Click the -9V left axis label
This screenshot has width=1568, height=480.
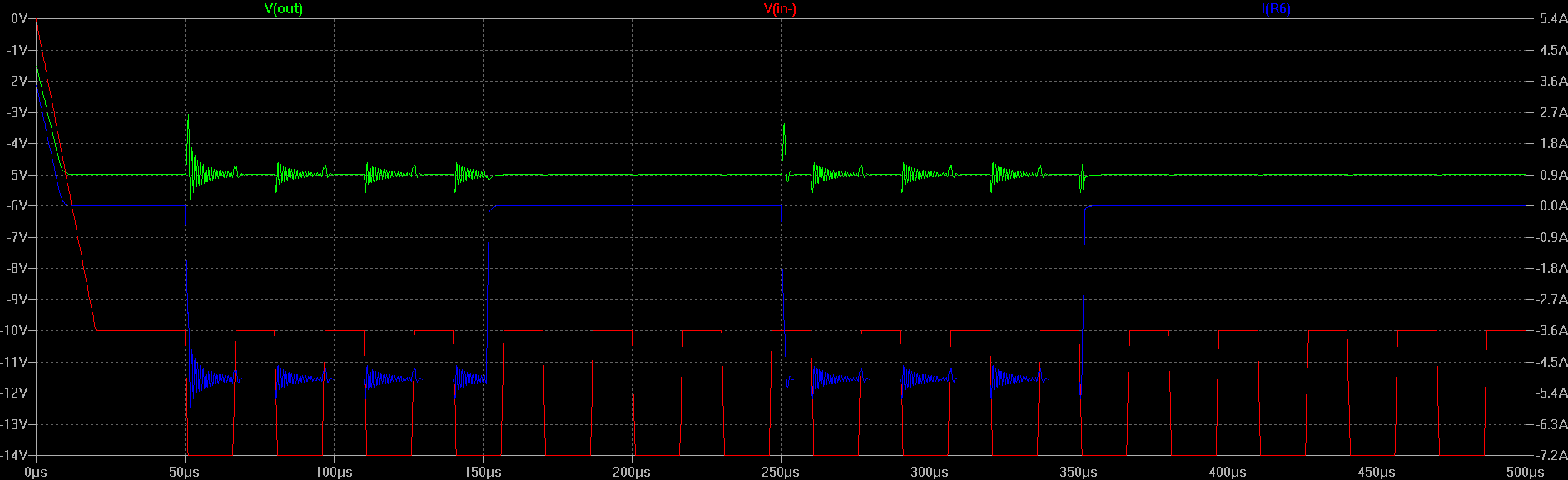17,299
